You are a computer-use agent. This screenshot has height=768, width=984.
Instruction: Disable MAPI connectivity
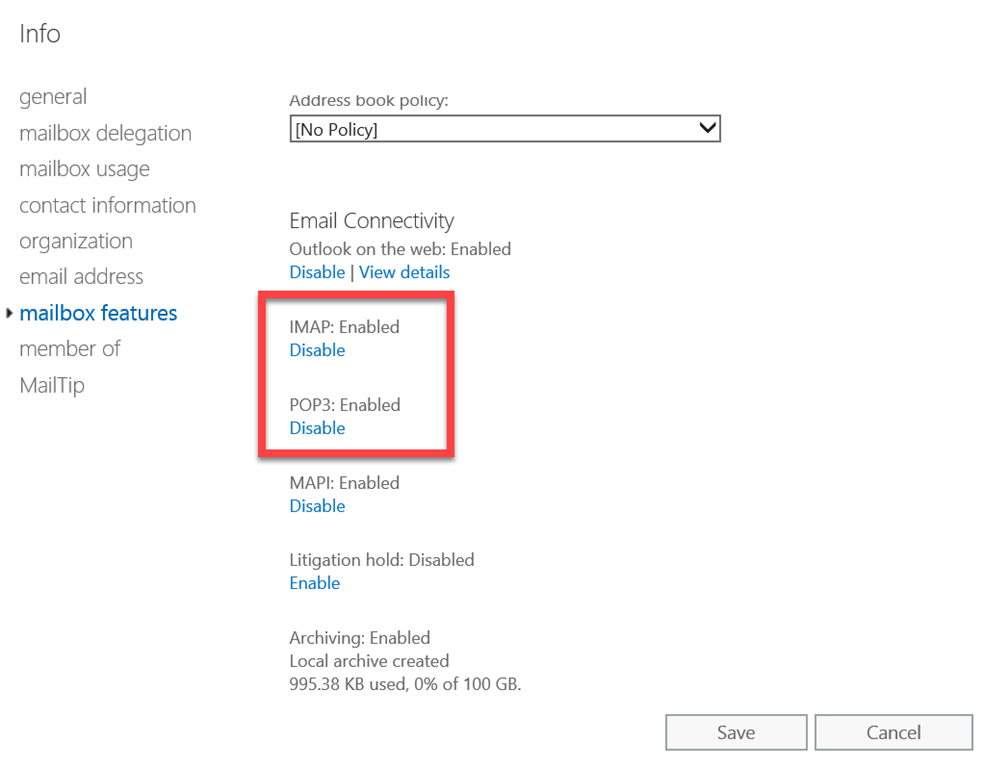317,506
